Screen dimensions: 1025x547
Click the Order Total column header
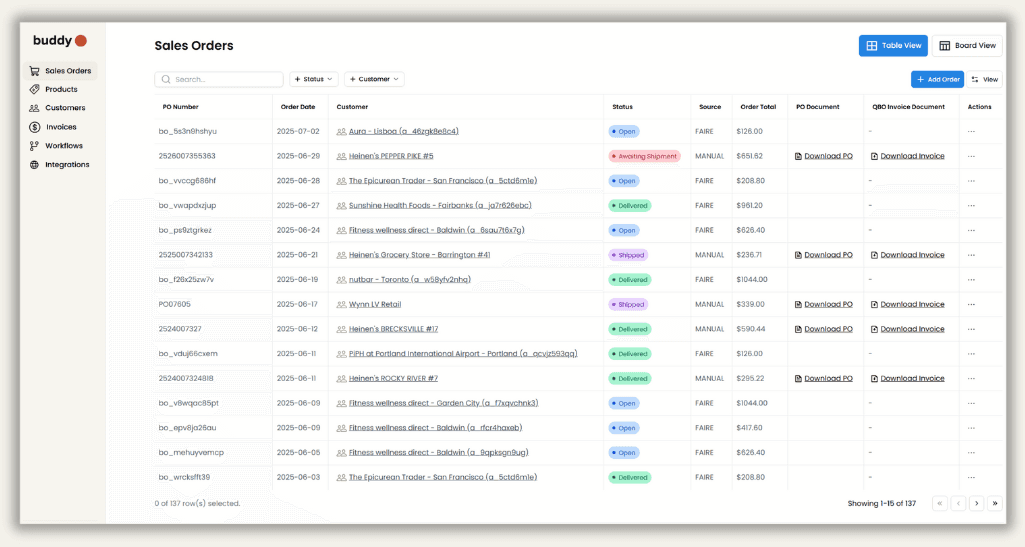pyautogui.click(x=758, y=107)
